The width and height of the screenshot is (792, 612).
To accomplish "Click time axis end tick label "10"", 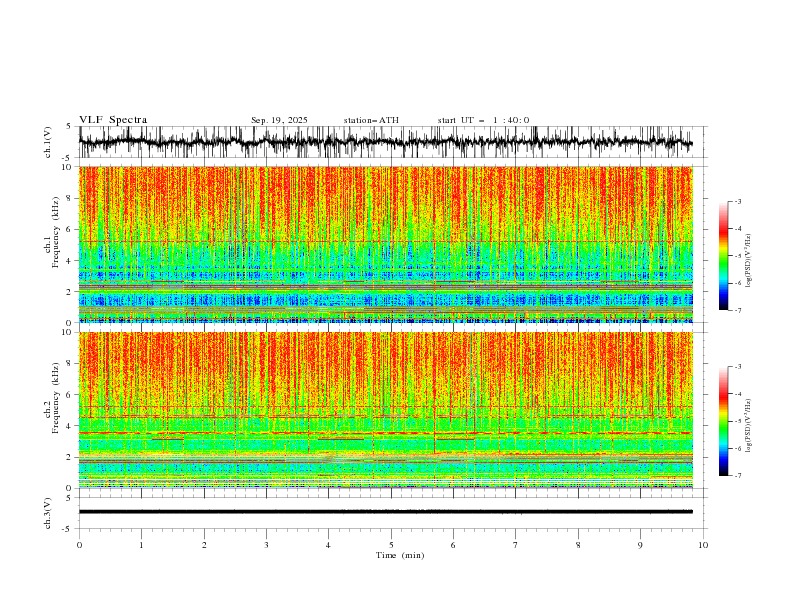I will click(x=703, y=545).
